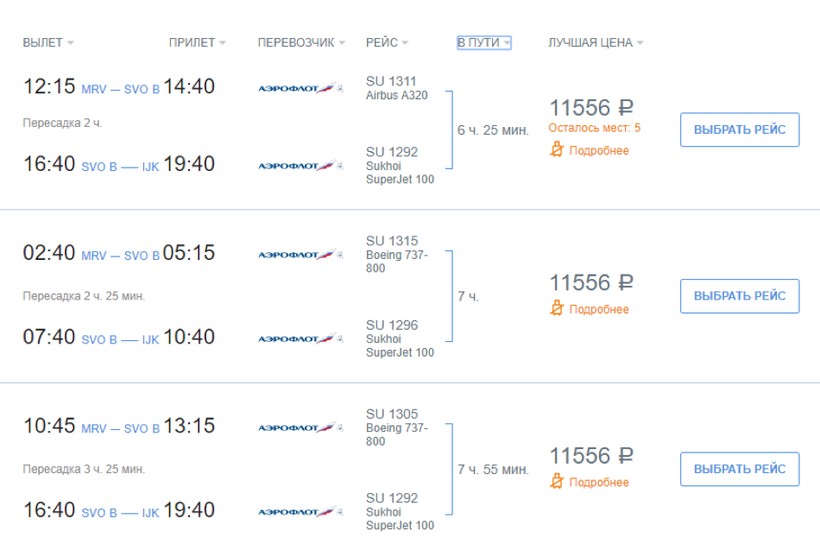Sort by В ПУТИ travel time
Screen dimensions: 820x544
(484, 42)
